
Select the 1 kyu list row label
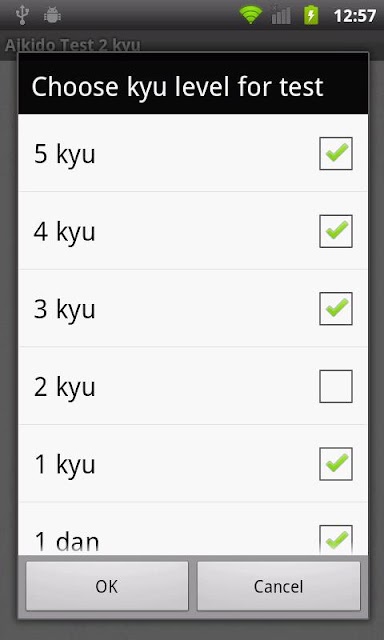pyautogui.click(x=65, y=464)
